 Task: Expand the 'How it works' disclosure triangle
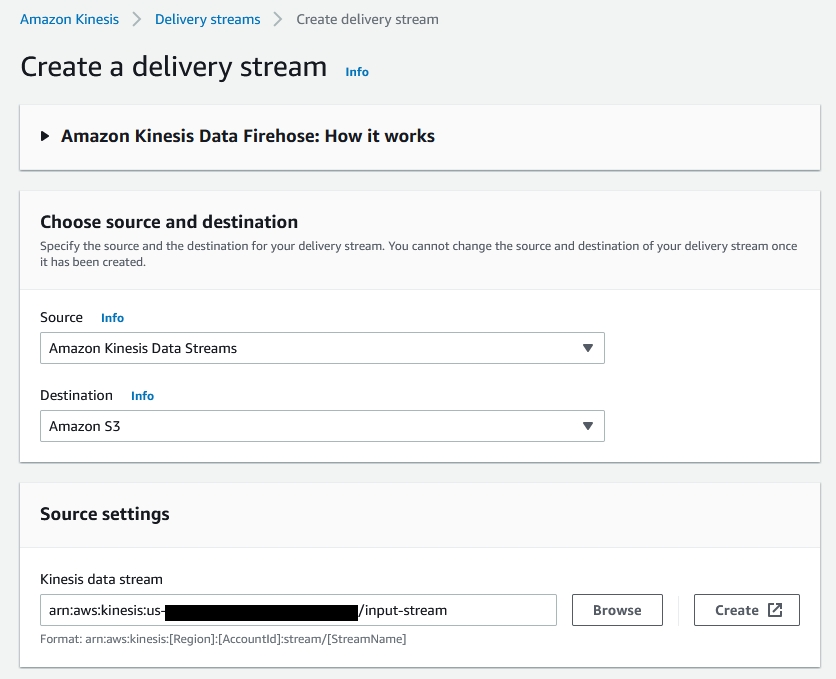(x=45, y=136)
